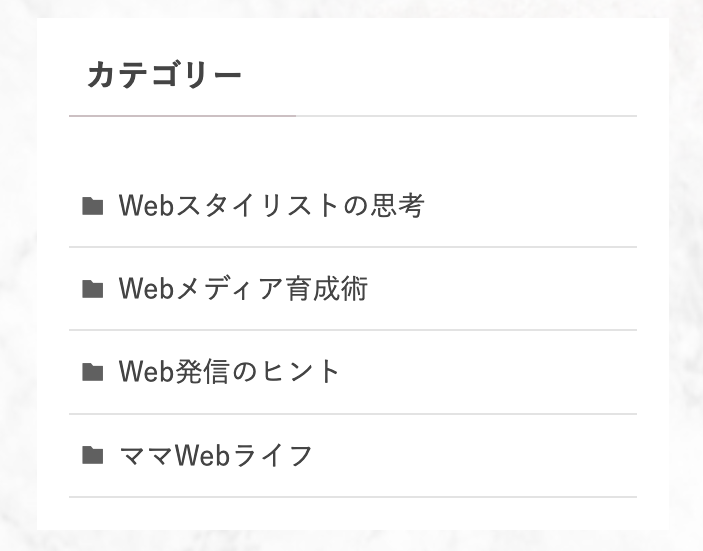The width and height of the screenshot is (703, 551).
Task: Open the Webスタイリストの思考 category
Action: click(271, 206)
